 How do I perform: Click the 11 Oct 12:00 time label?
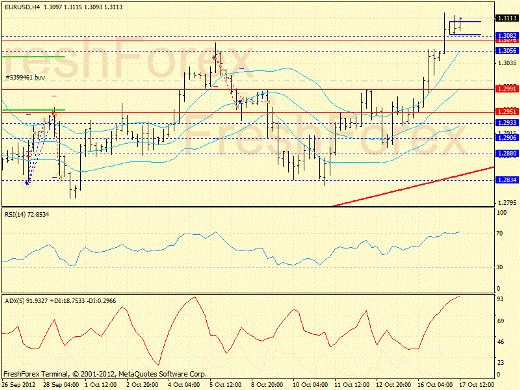pos(352,384)
